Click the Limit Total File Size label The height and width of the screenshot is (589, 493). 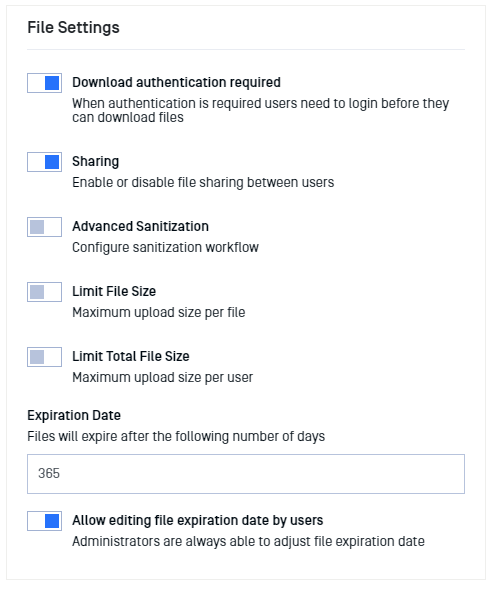click(x=131, y=356)
